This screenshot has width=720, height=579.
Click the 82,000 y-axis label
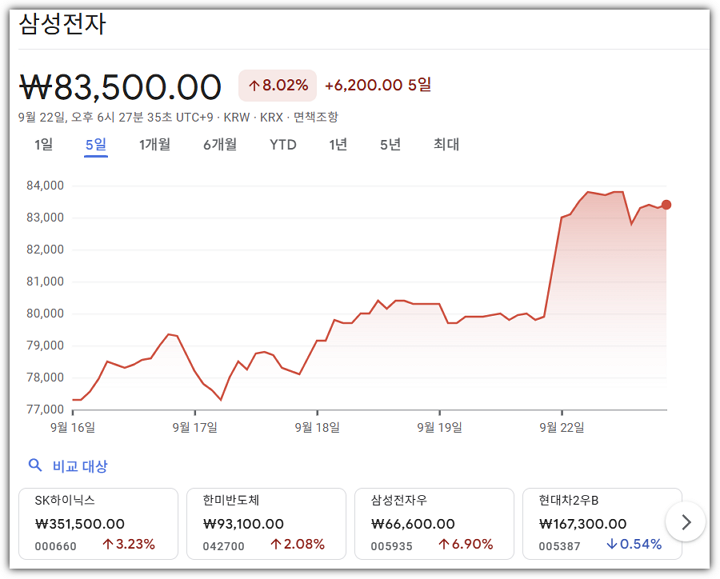[45, 249]
